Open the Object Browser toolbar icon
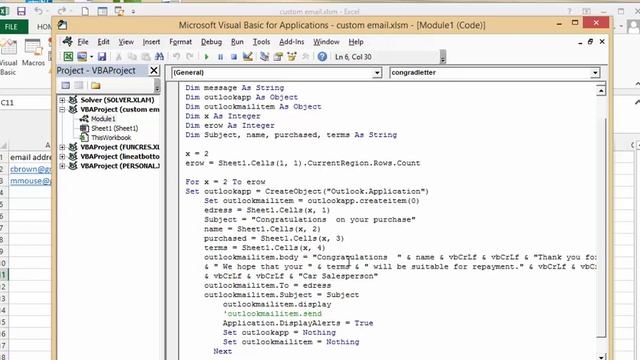Viewport: 640px width, 360px height. point(291,57)
